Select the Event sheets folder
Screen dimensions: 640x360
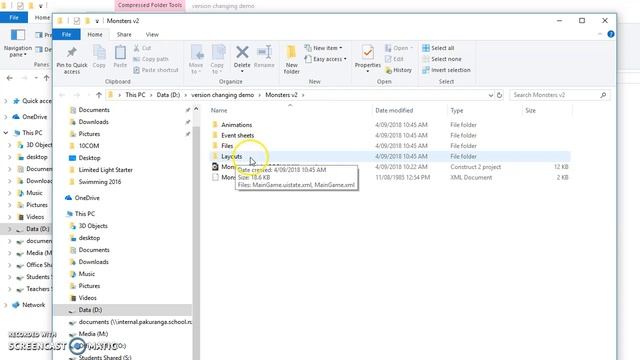tap(237, 136)
